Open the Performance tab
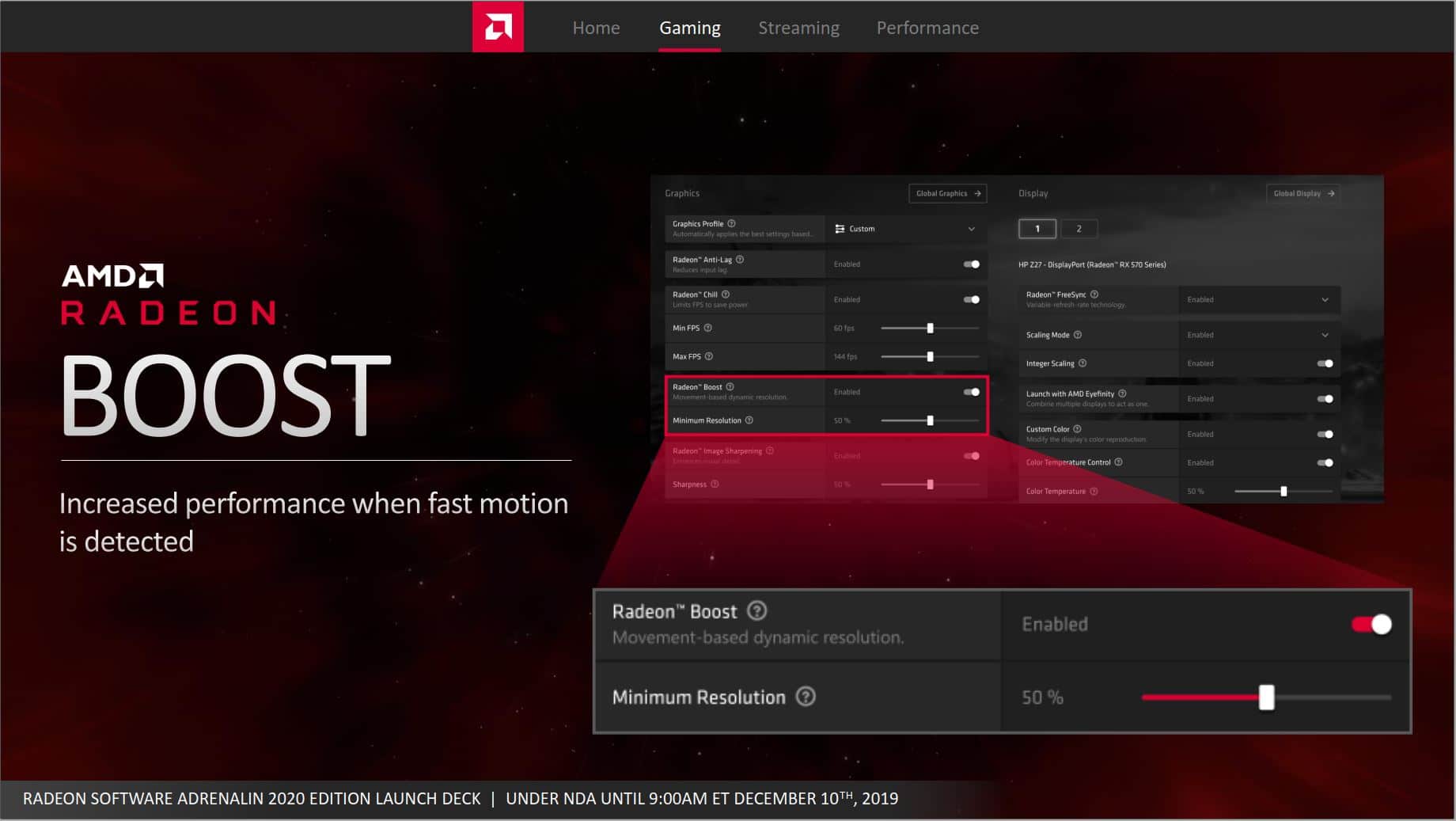Screen dimensions: 1456x821 [927, 28]
